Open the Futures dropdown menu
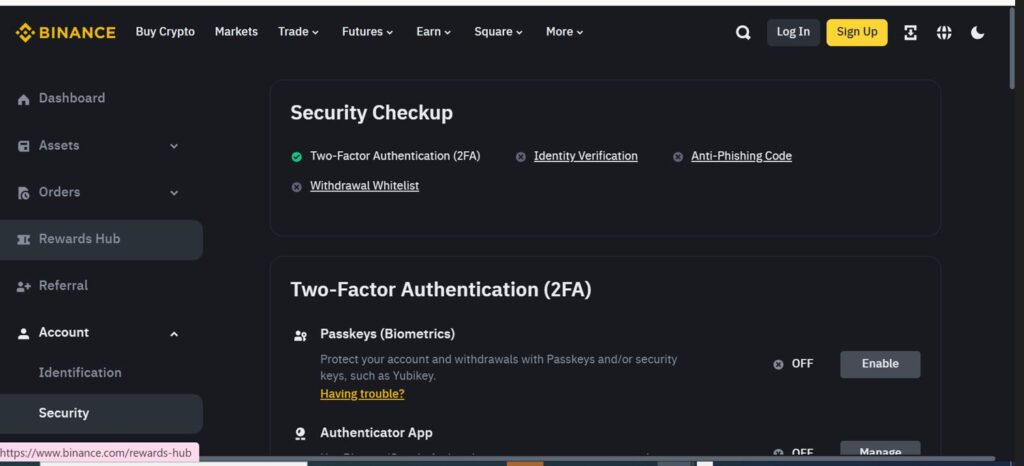 [367, 32]
